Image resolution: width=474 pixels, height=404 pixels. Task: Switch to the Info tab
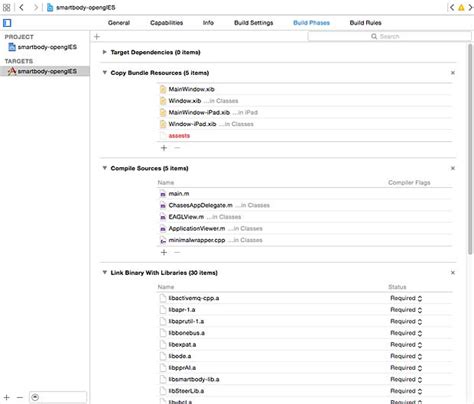(208, 23)
